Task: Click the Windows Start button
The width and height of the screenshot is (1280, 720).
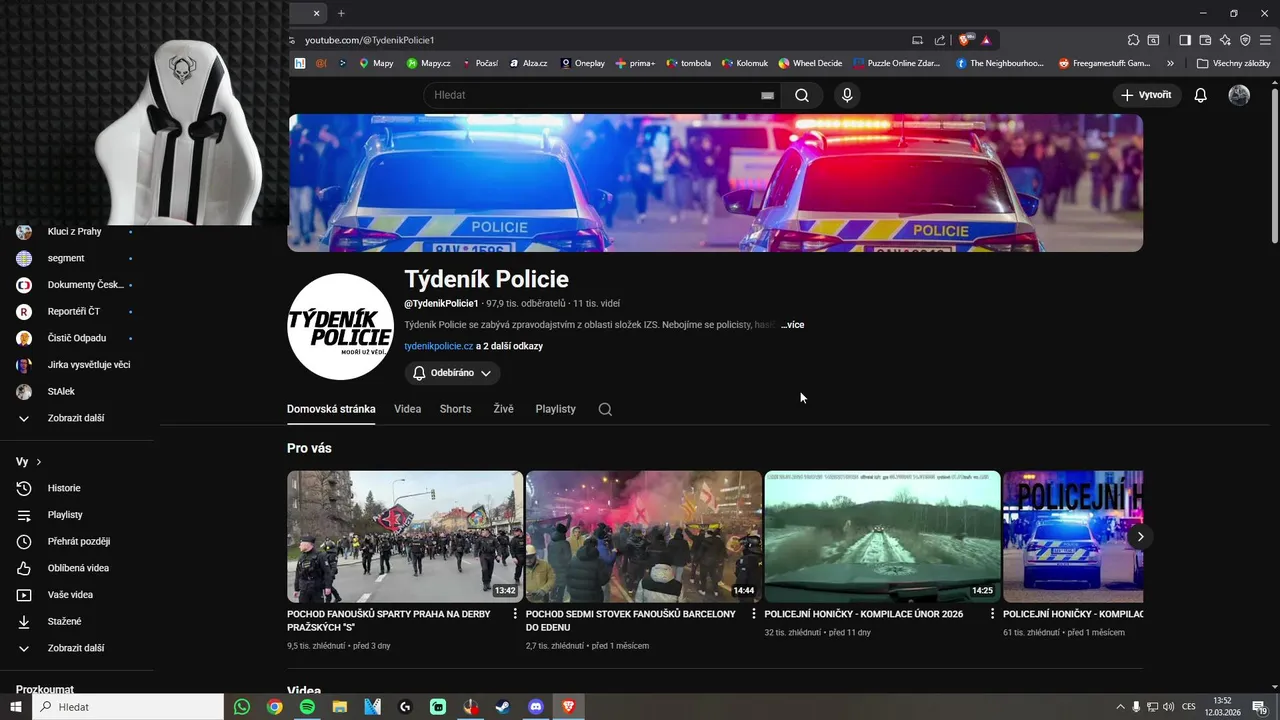Action: (x=16, y=707)
